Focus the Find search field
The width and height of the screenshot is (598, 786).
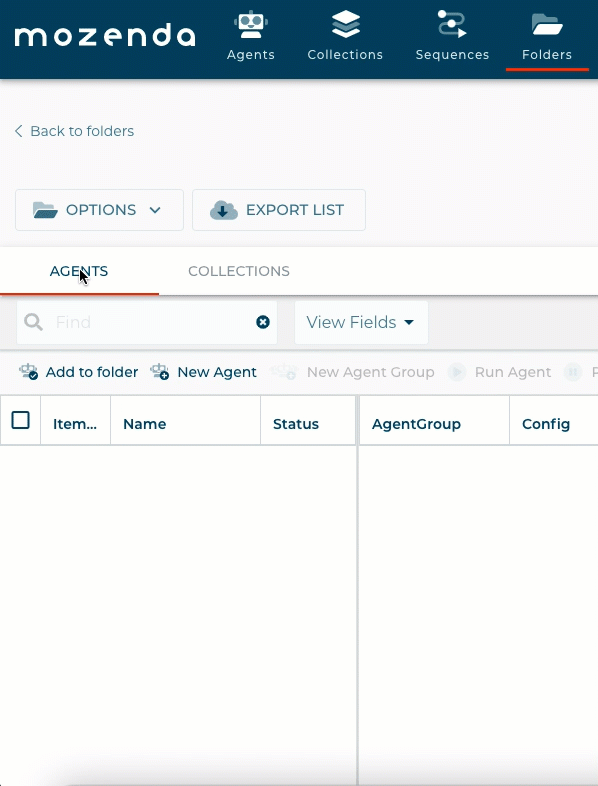(x=147, y=322)
